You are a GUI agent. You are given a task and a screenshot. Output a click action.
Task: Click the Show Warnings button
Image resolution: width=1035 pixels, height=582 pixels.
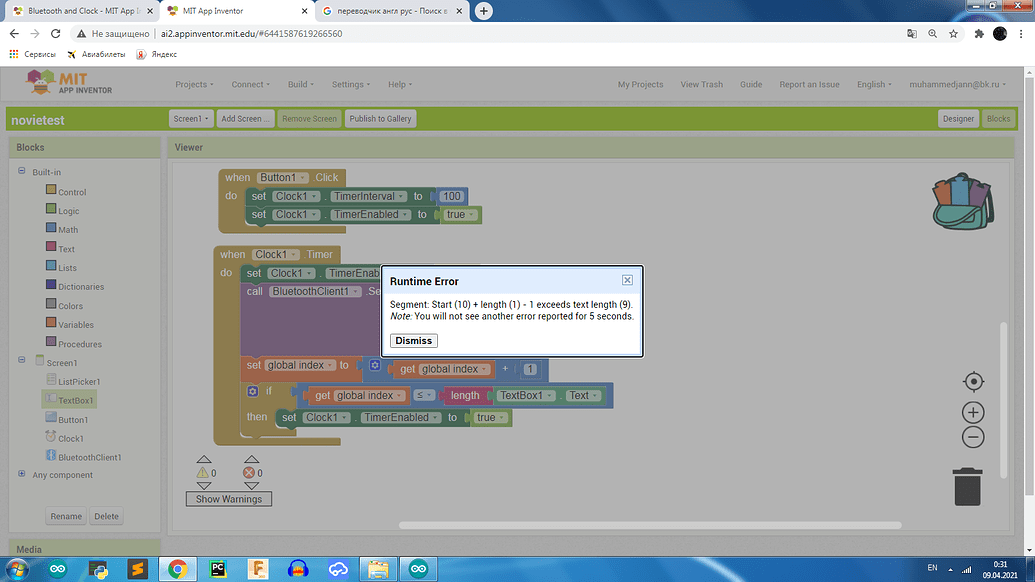(x=228, y=499)
